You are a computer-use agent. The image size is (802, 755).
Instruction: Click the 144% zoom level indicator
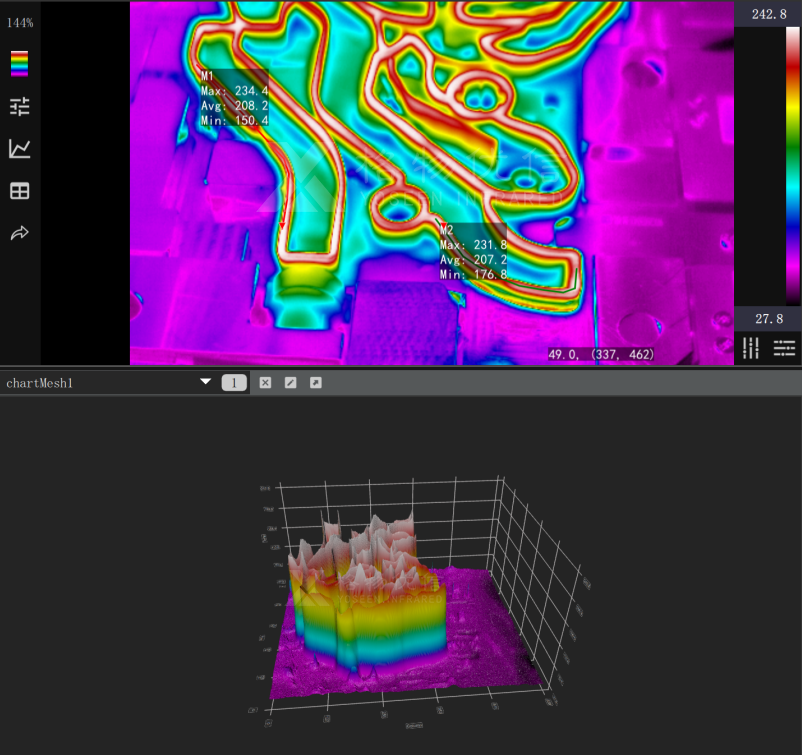(x=20, y=23)
